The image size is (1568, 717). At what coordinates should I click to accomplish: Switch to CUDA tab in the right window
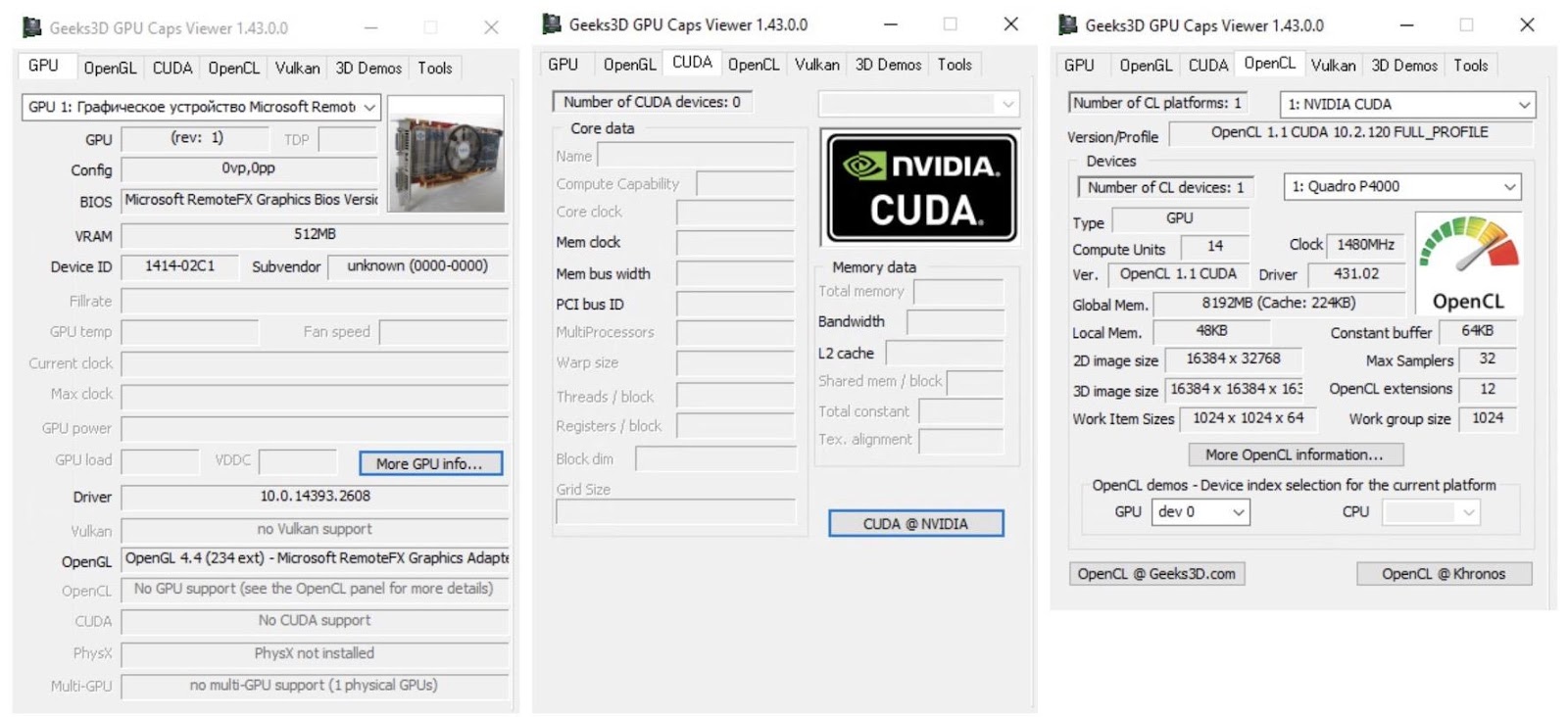1207,66
